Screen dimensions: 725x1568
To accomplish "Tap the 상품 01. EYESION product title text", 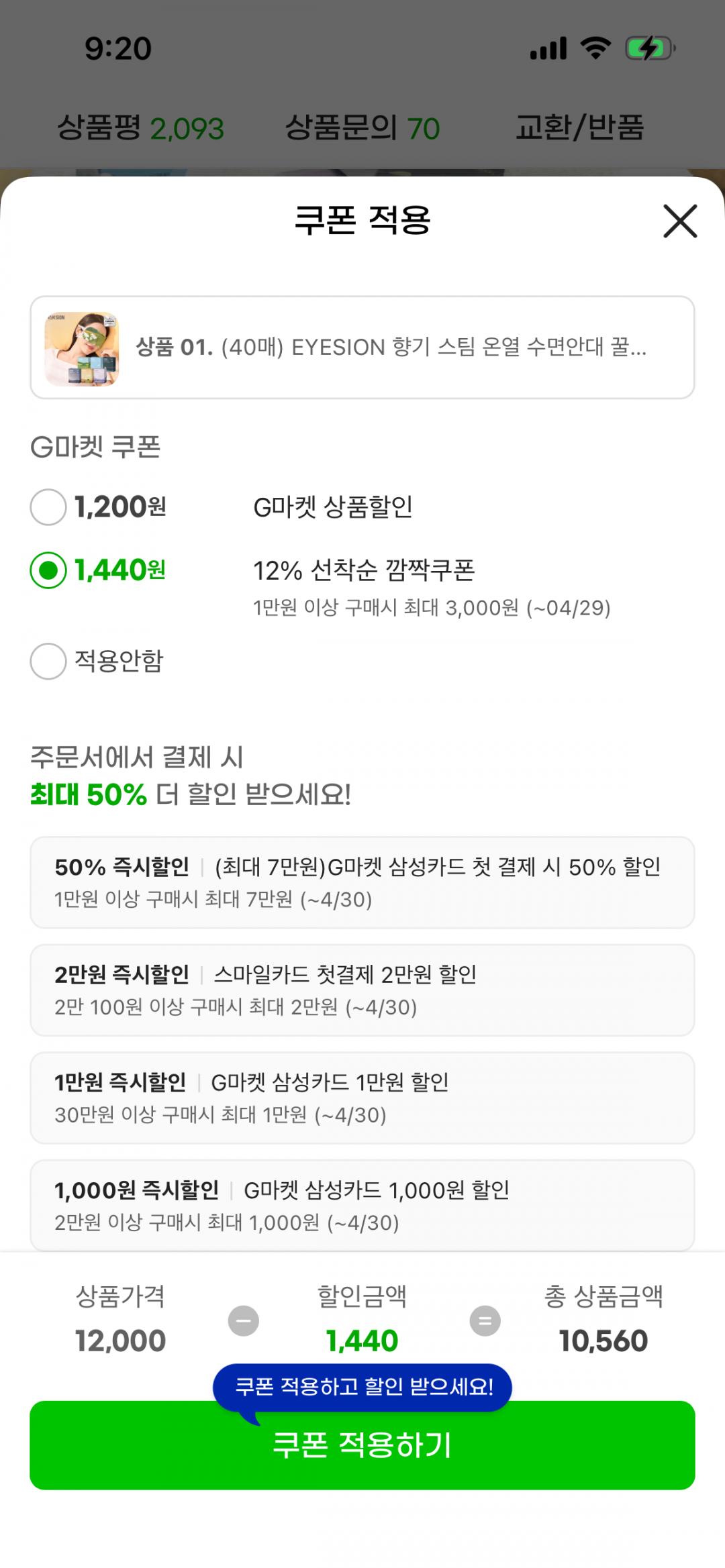I will pos(391,348).
